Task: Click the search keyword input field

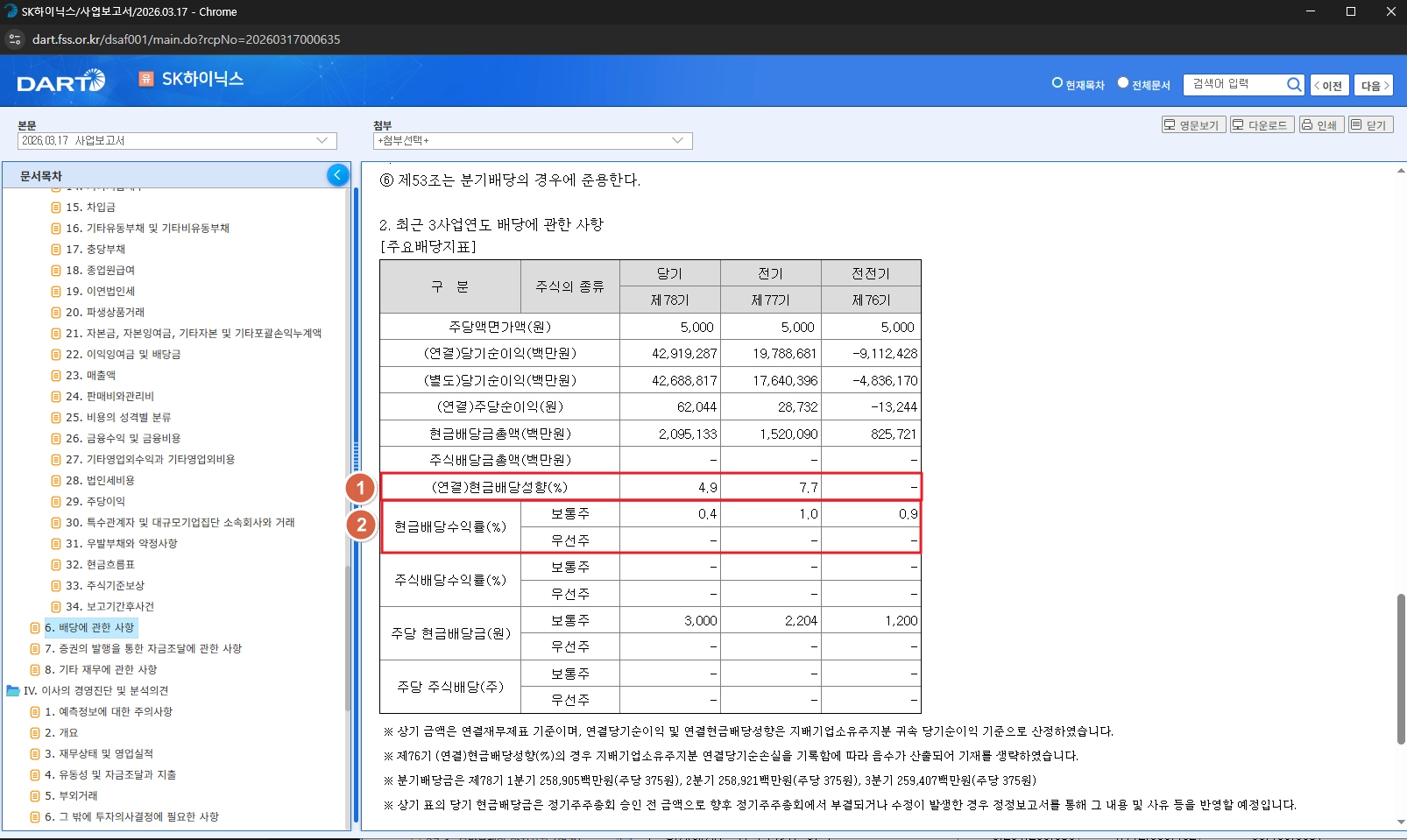Action: pos(1234,84)
